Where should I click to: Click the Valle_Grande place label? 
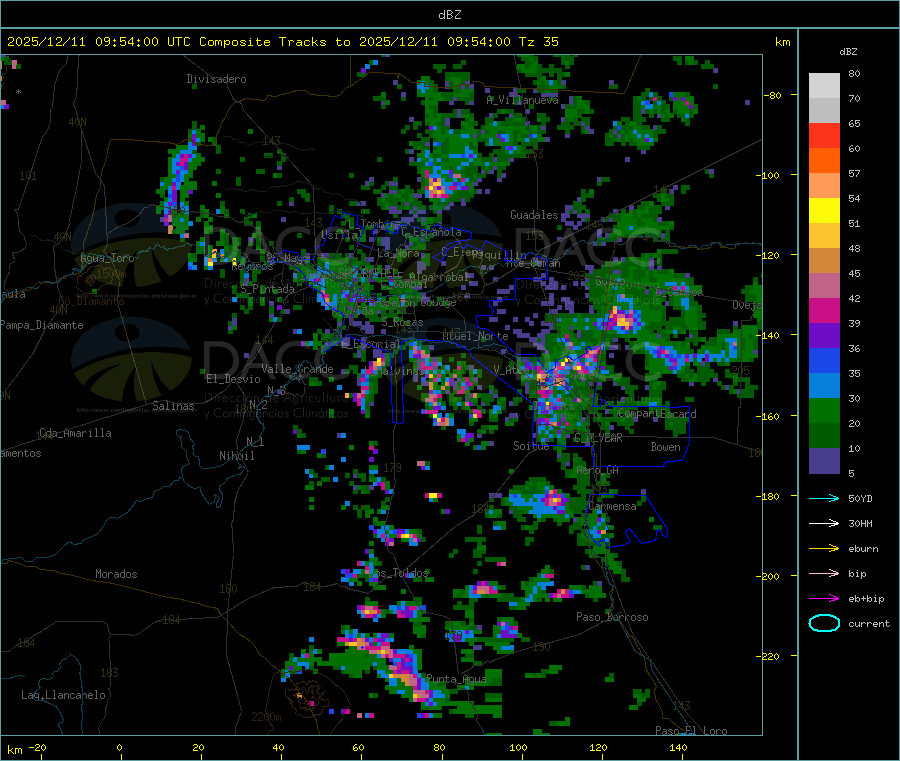297,369
